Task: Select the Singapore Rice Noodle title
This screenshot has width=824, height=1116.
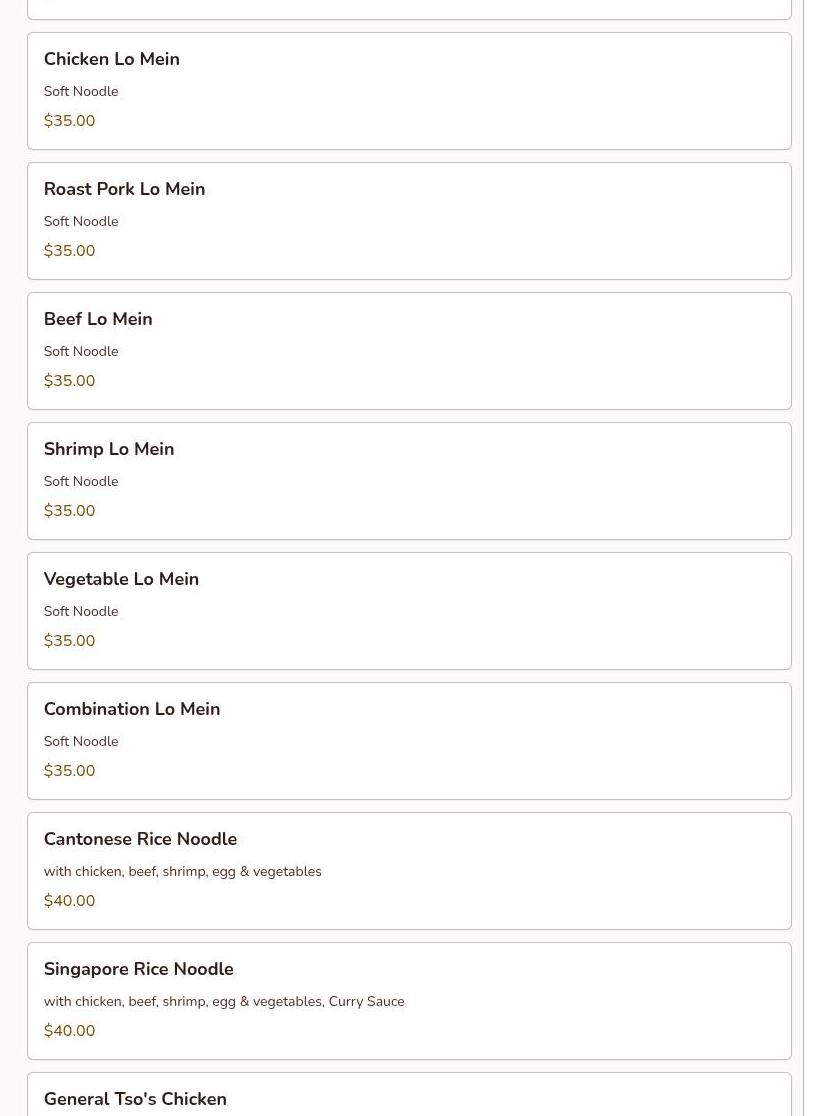Action: [x=138, y=970]
